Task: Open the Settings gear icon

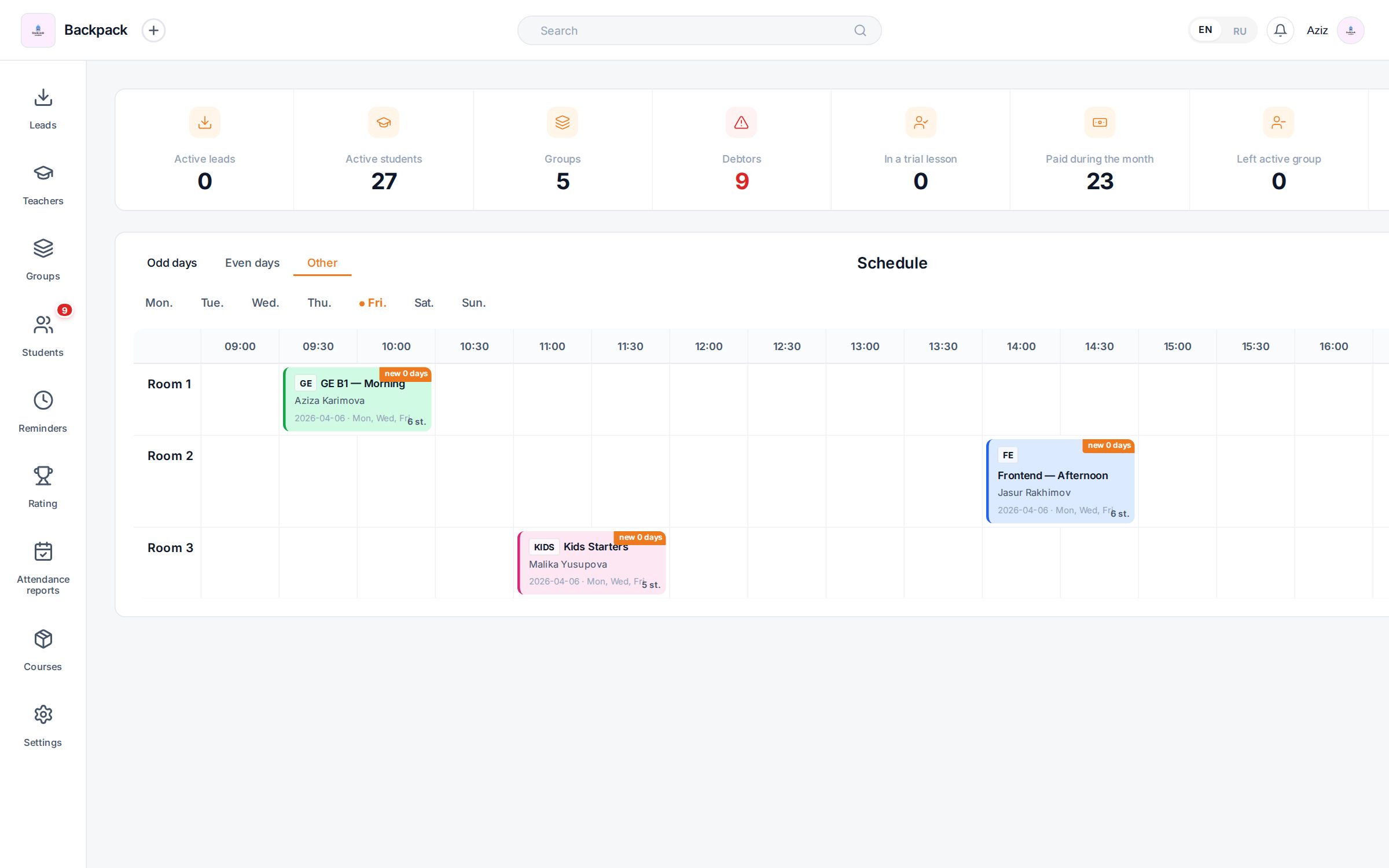Action: point(43,715)
